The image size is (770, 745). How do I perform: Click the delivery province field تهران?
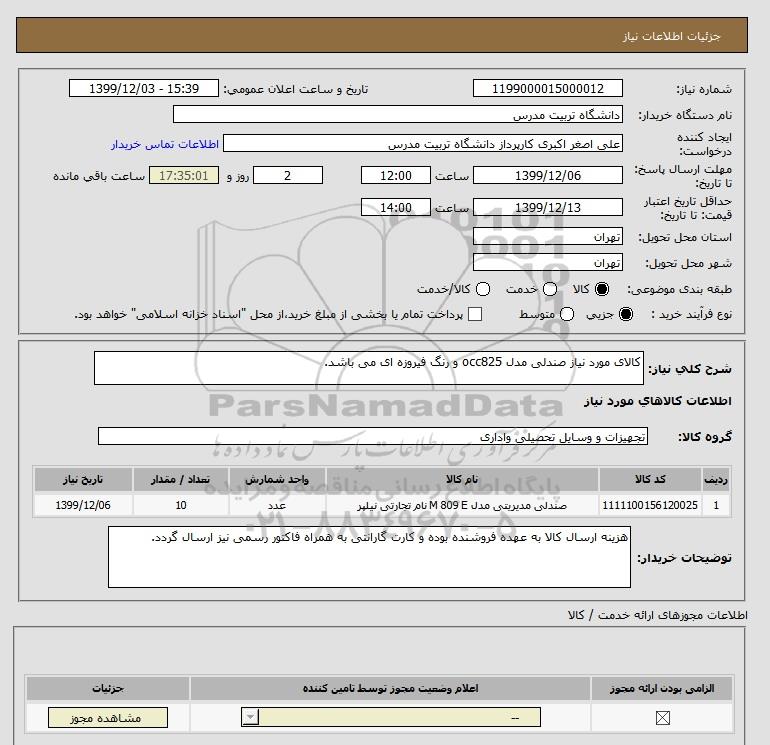(548, 237)
